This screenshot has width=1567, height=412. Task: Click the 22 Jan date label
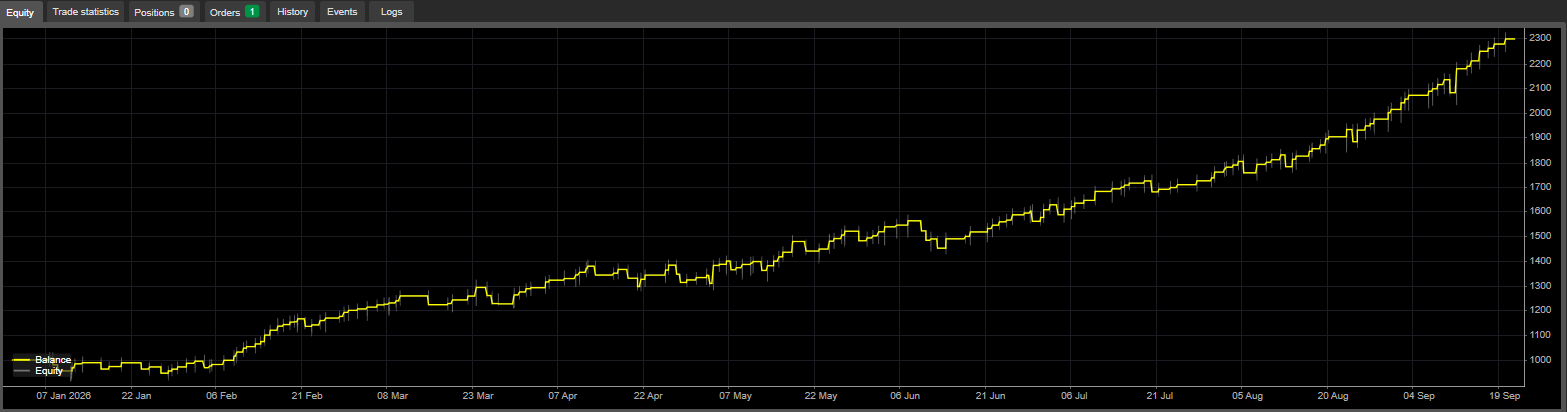[x=136, y=395]
